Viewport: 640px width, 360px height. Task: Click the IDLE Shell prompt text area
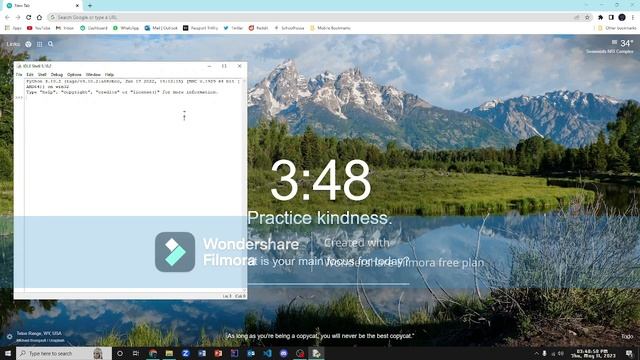click(x=134, y=184)
